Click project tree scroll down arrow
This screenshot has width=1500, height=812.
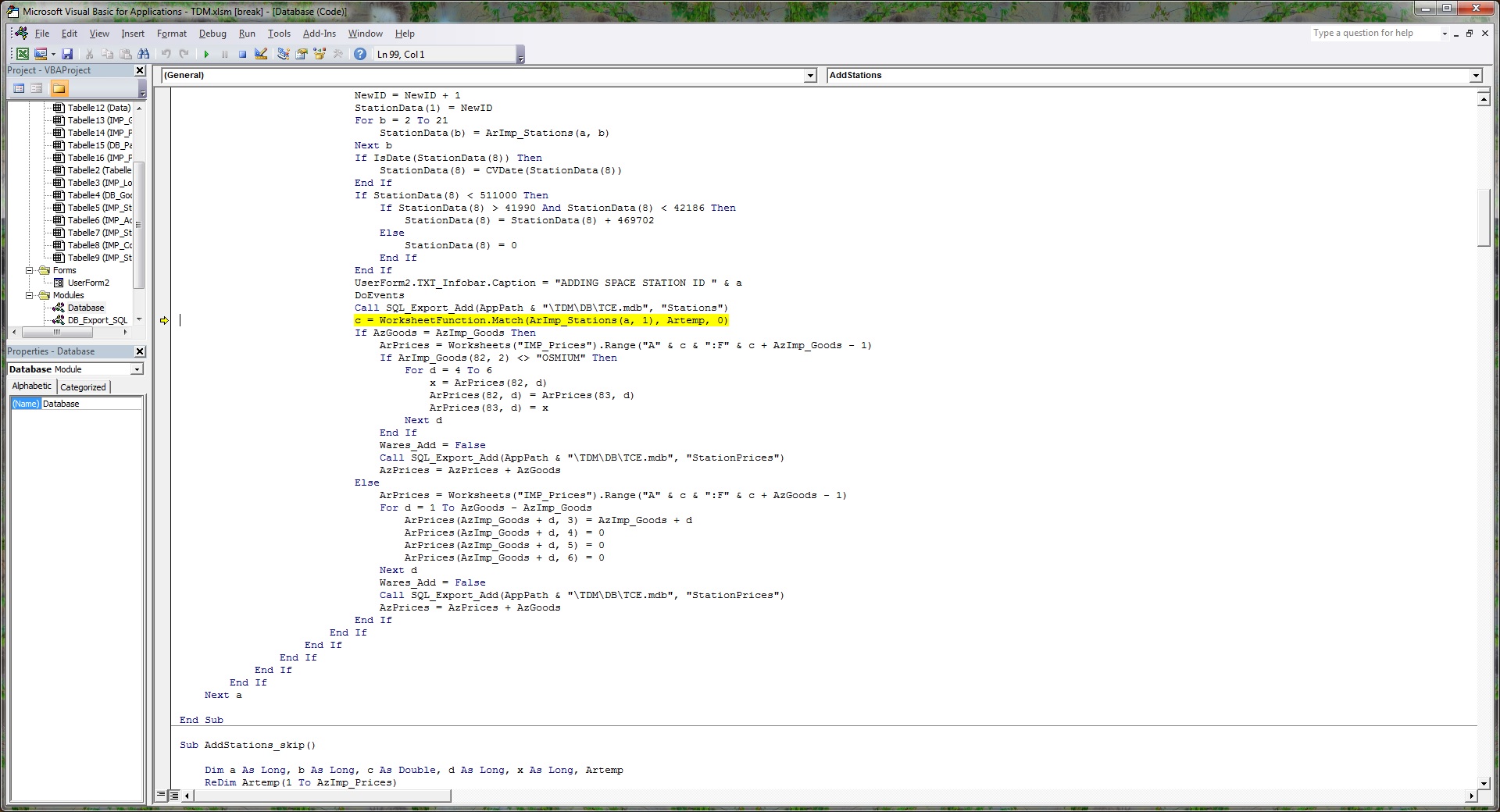pyautogui.click(x=139, y=319)
